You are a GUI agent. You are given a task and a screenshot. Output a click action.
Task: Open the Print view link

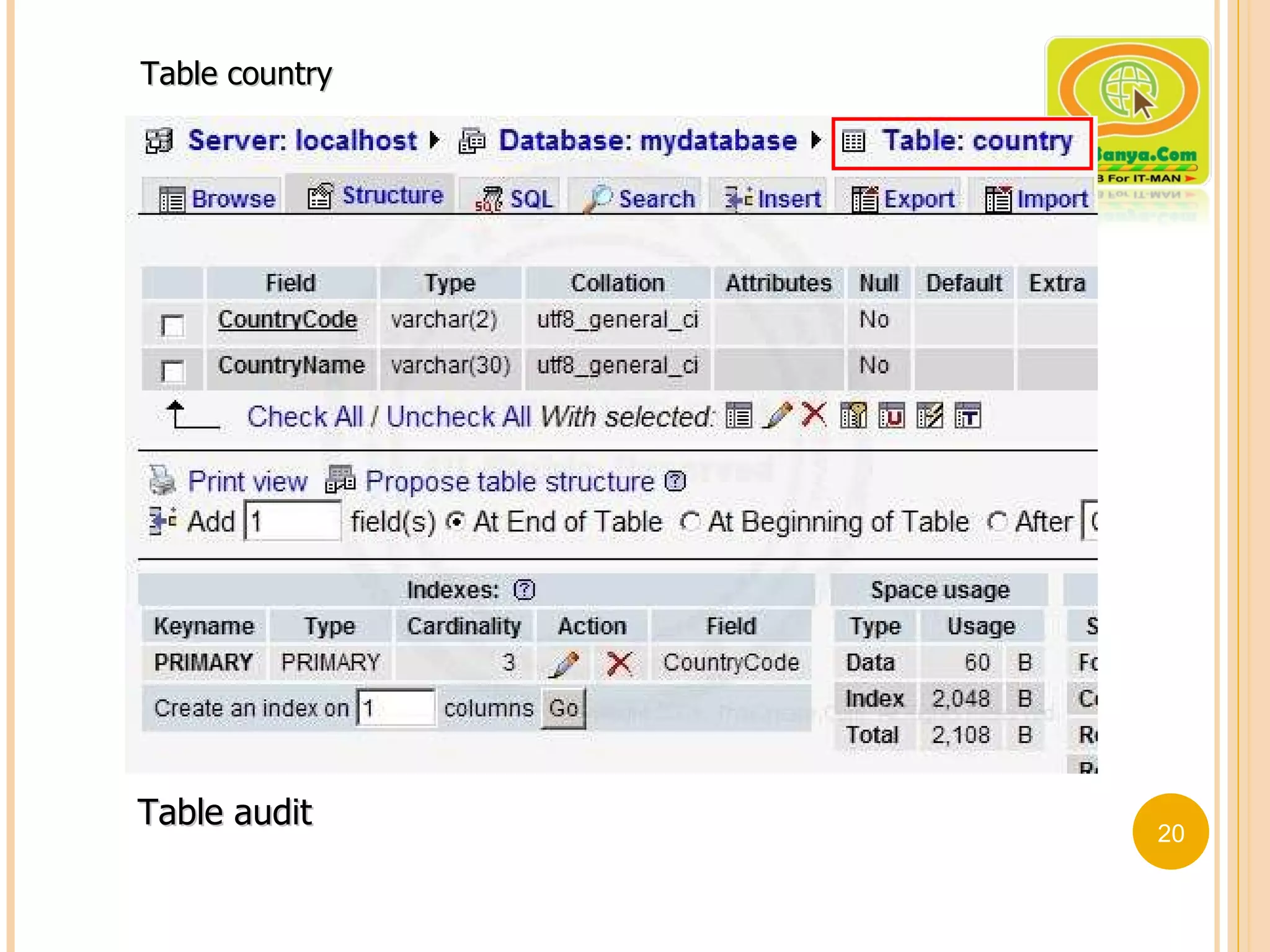(247, 482)
